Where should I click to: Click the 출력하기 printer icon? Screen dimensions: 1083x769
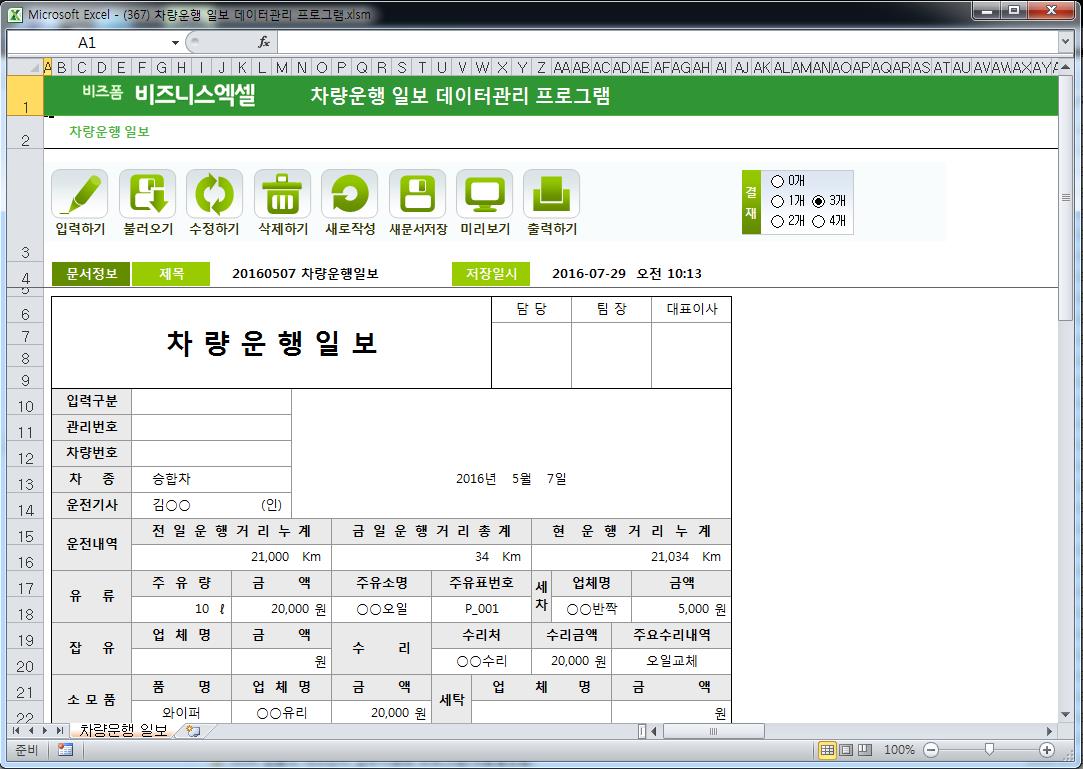click(x=551, y=194)
